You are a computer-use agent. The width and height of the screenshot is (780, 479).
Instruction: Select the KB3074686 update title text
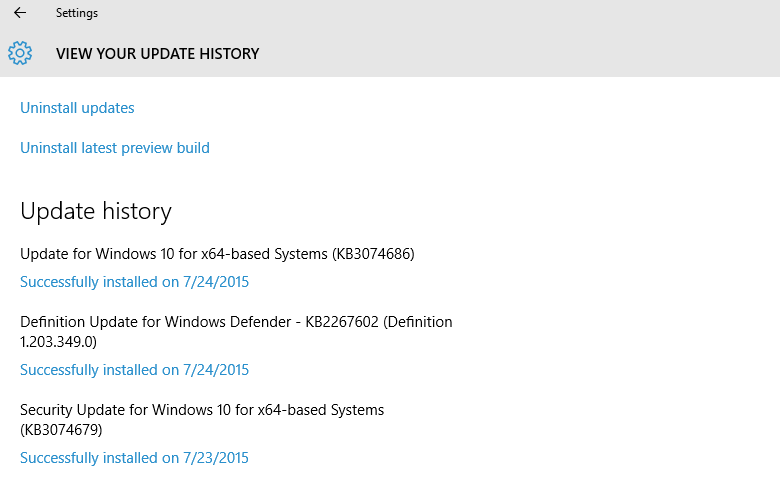pos(217,254)
